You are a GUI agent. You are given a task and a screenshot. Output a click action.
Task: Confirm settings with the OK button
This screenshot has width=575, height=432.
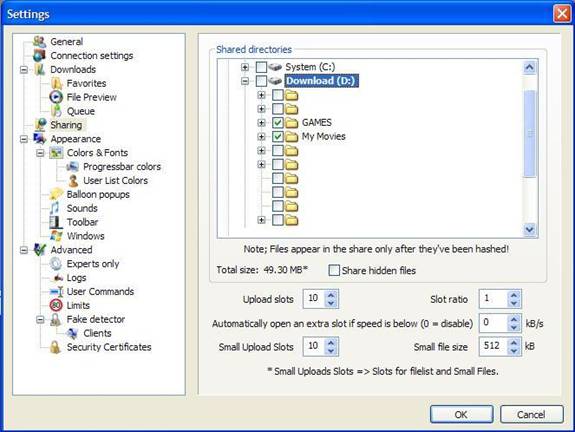pos(461,414)
